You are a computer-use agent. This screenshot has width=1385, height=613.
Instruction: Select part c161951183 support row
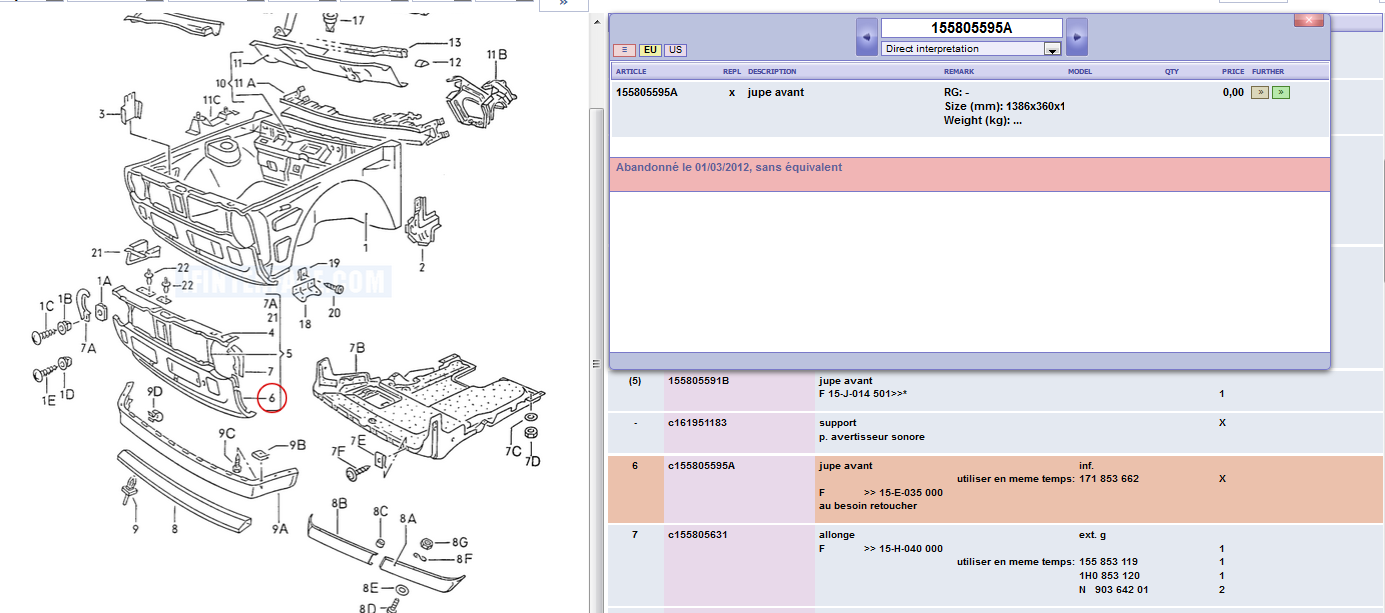pyautogui.click(x=697, y=423)
